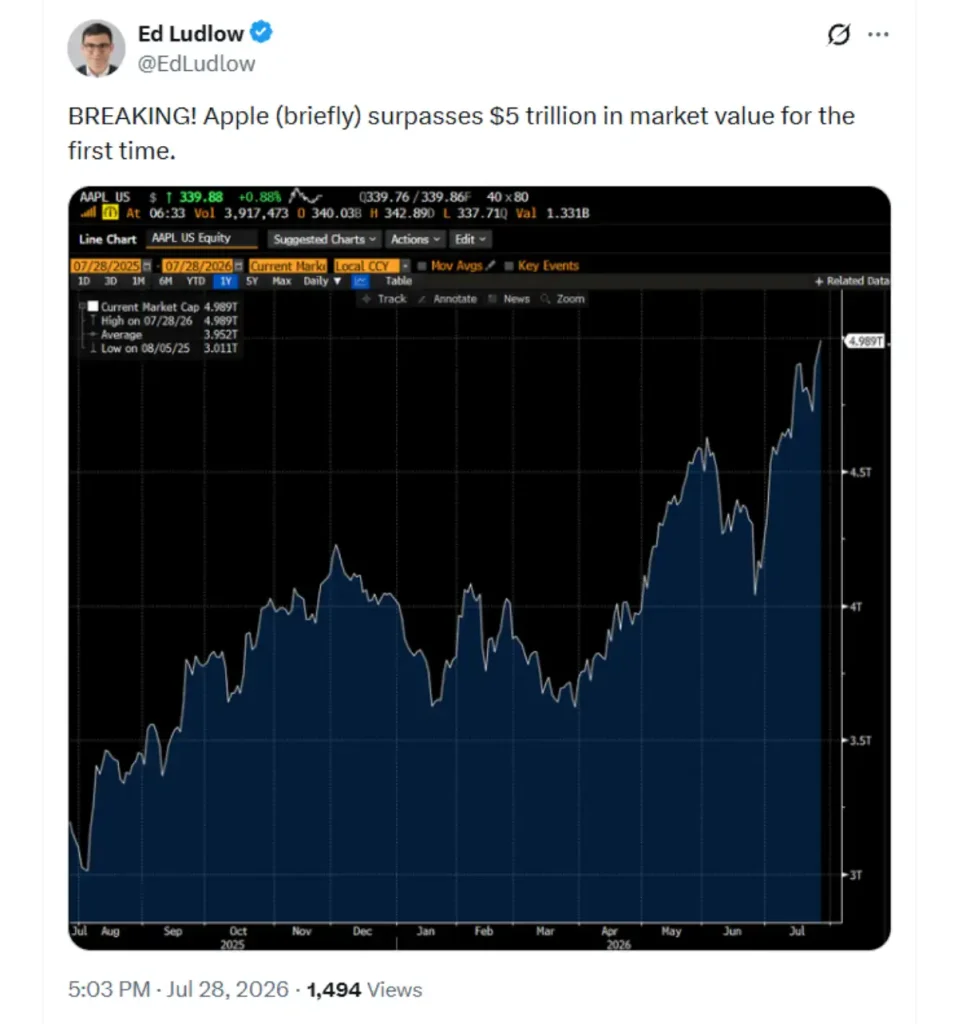Toggle the Mov Avgs checkbox
The height and width of the screenshot is (1024, 958).
pyautogui.click(x=422, y=266)
